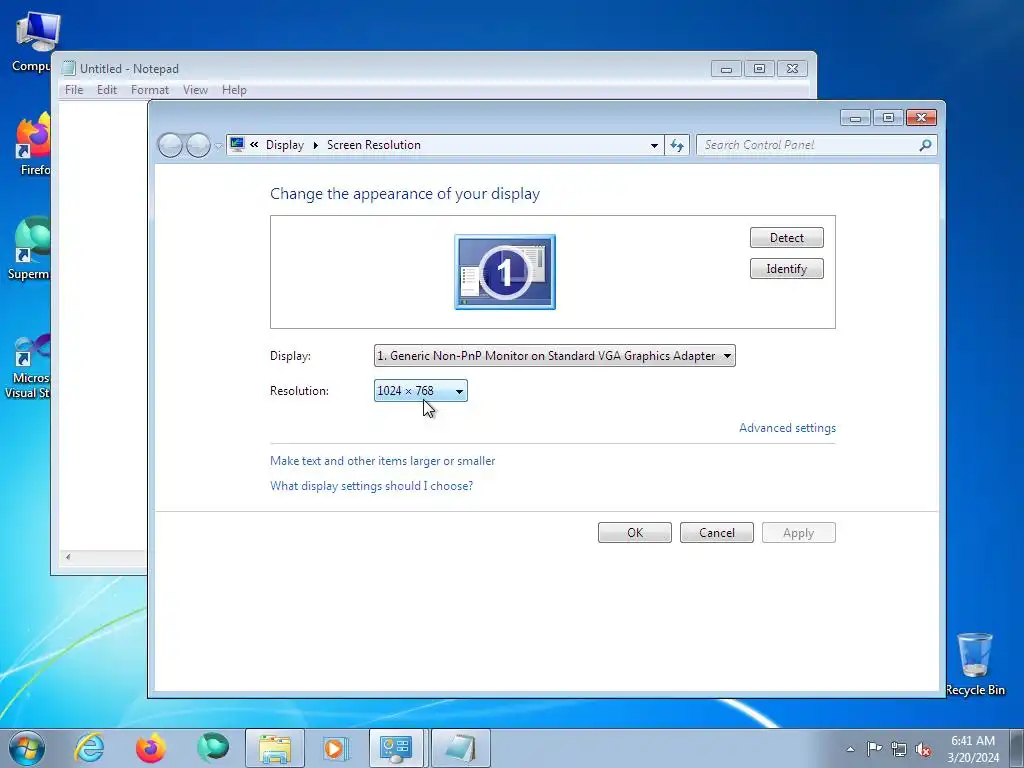Open Windows Explorer from taskbar
This screenshot has height=768, width=1024.
pyautogui.click(x=275, y=748)
